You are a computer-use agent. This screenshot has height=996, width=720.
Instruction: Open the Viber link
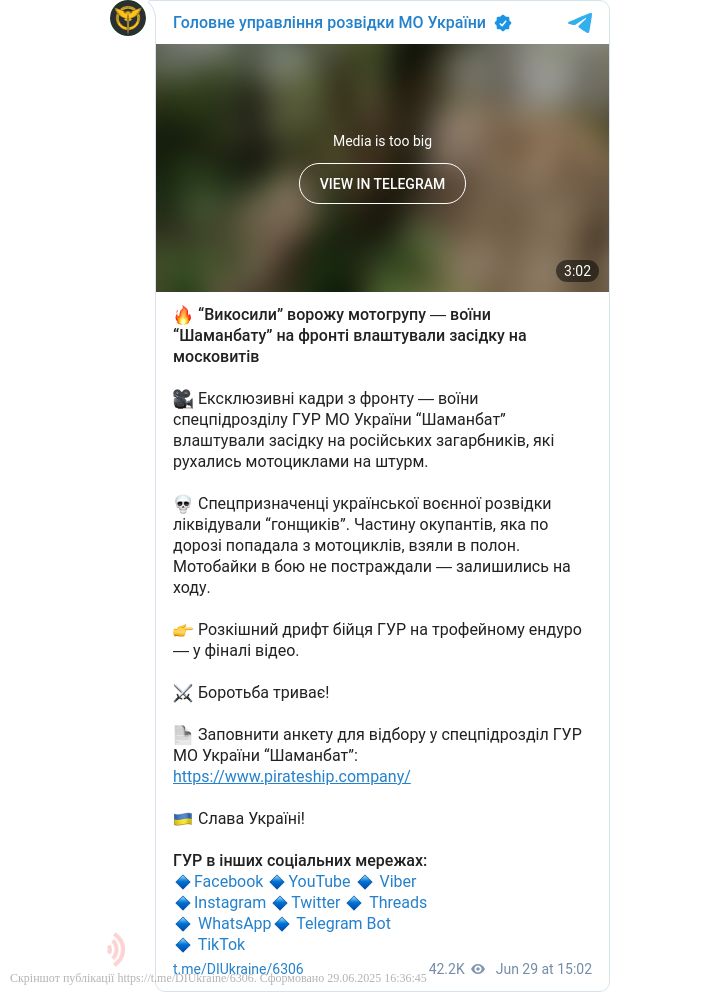(x=398, y=882)
